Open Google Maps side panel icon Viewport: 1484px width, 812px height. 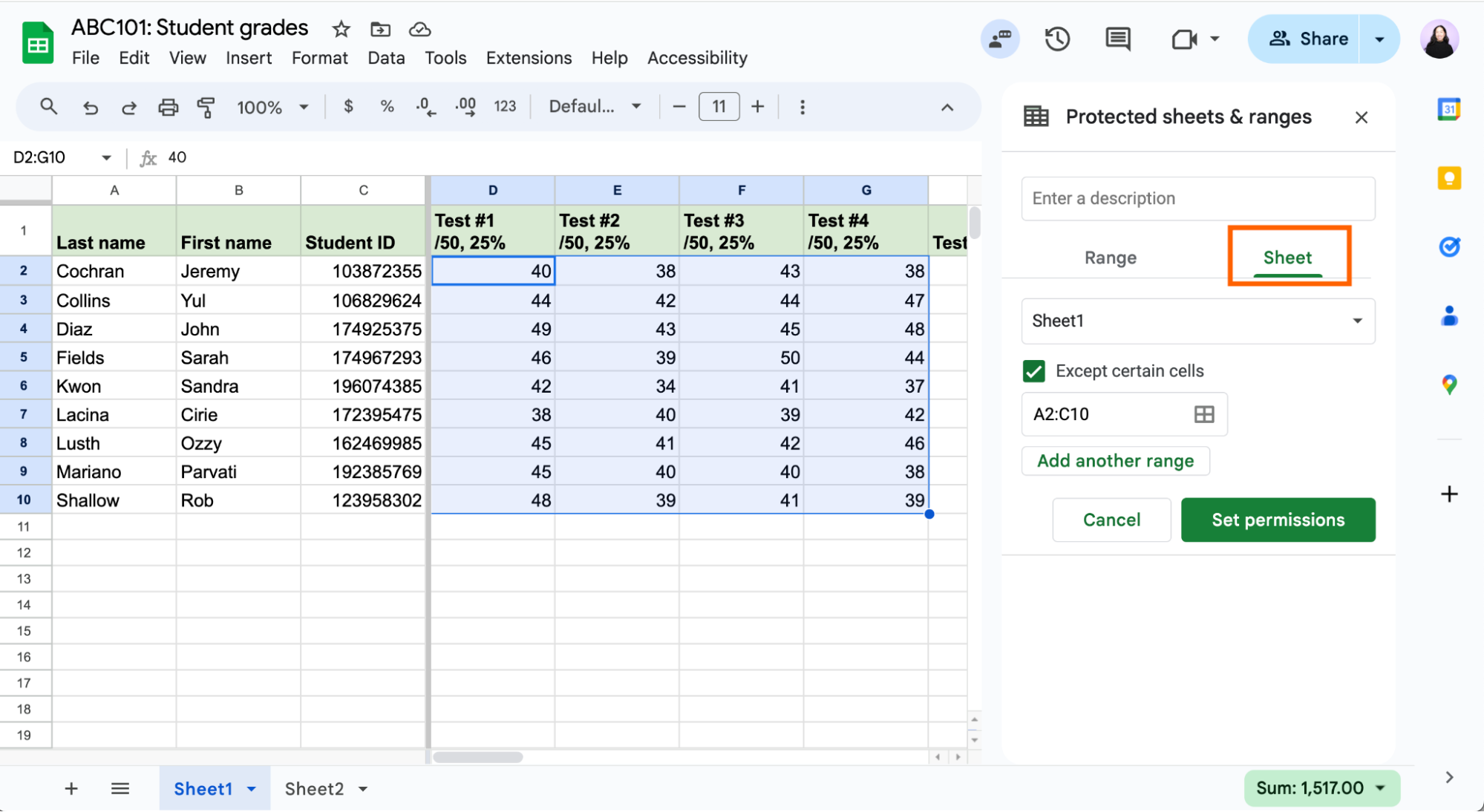coord(1449,384)
